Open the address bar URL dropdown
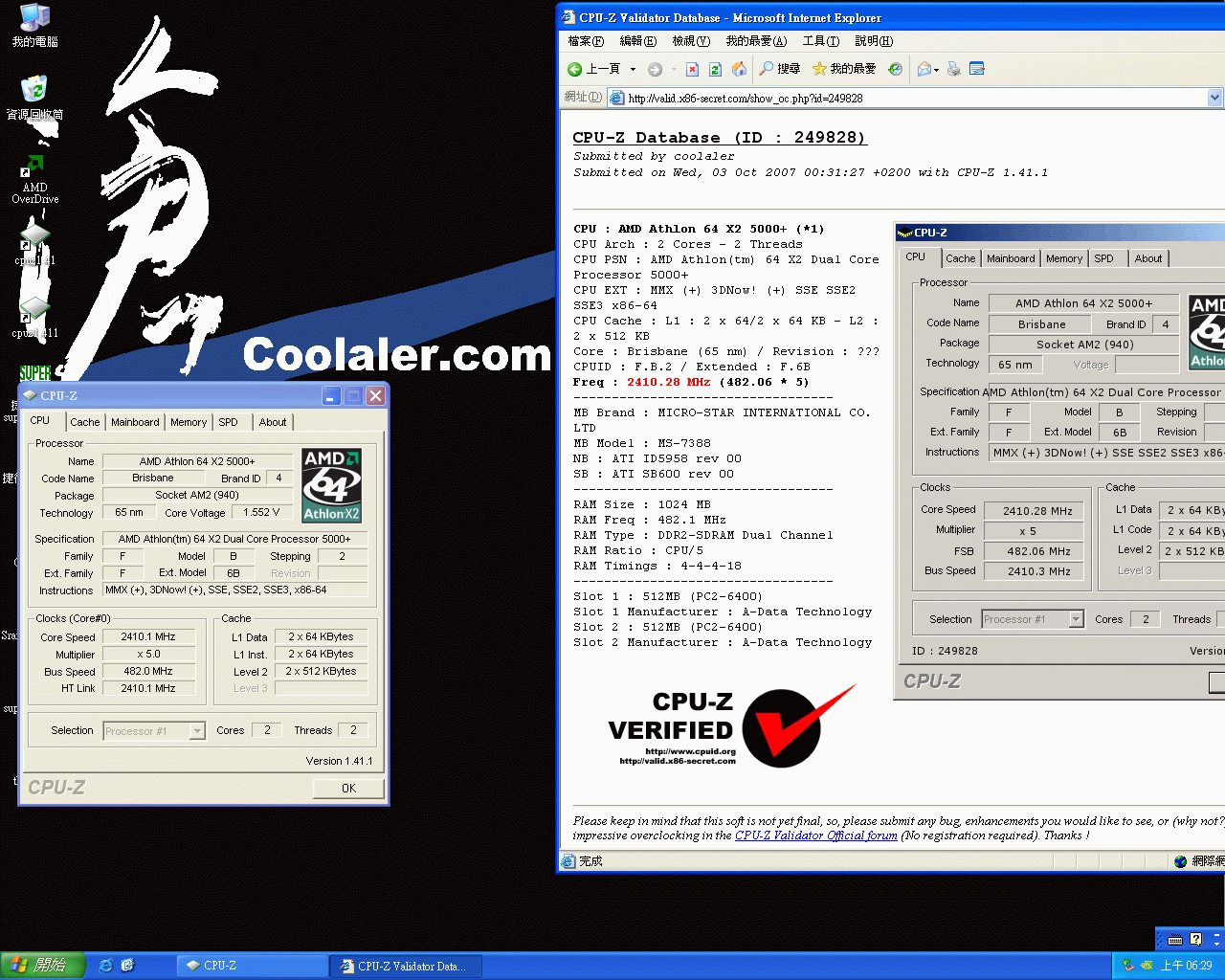 [x=1215, y=98]
